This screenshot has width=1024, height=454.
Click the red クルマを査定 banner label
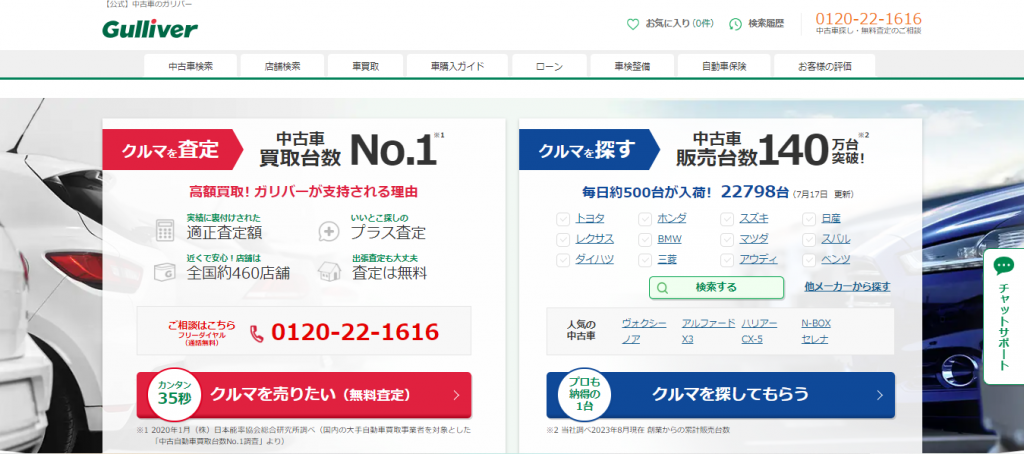(173, 150)
